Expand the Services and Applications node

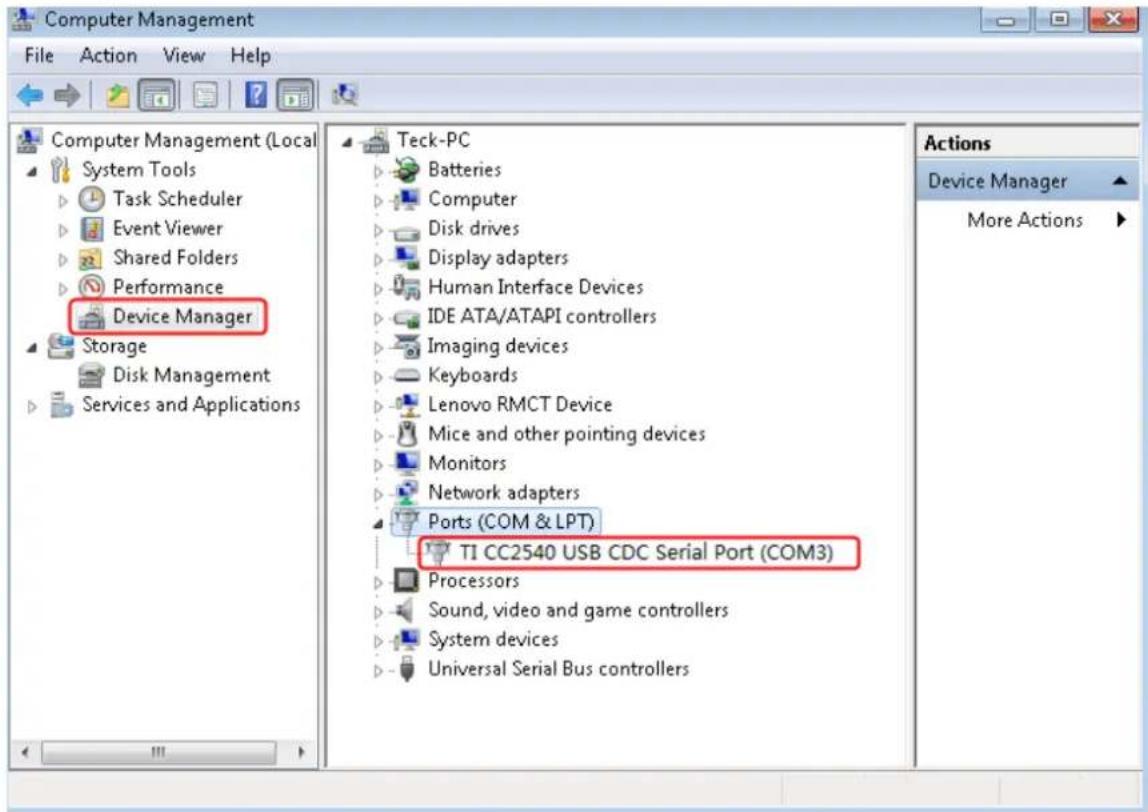click(x=31, y=406)
